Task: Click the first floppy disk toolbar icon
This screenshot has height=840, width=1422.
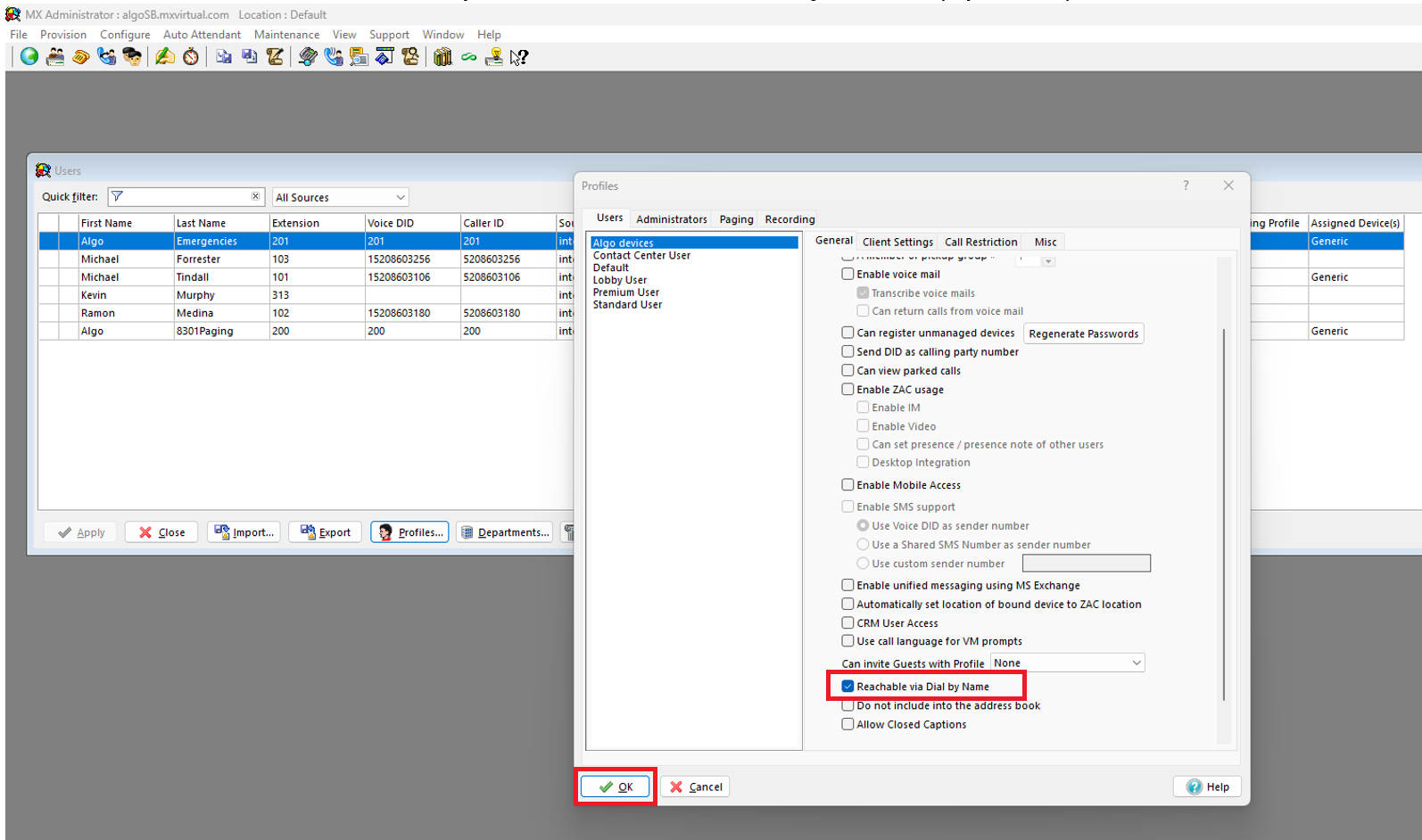Action: 224,57
